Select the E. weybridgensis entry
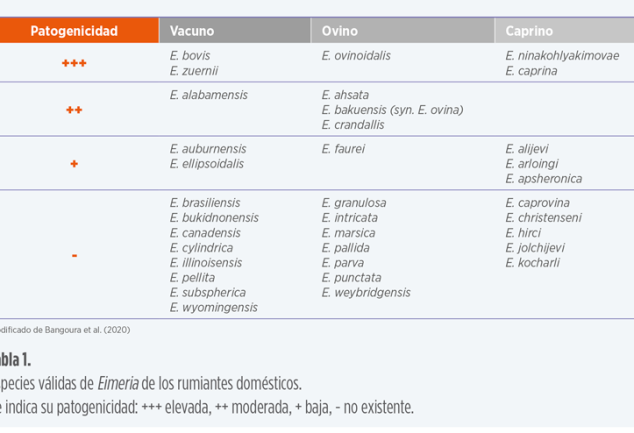Viewport: 634px width, 433px height. (366, 293)
